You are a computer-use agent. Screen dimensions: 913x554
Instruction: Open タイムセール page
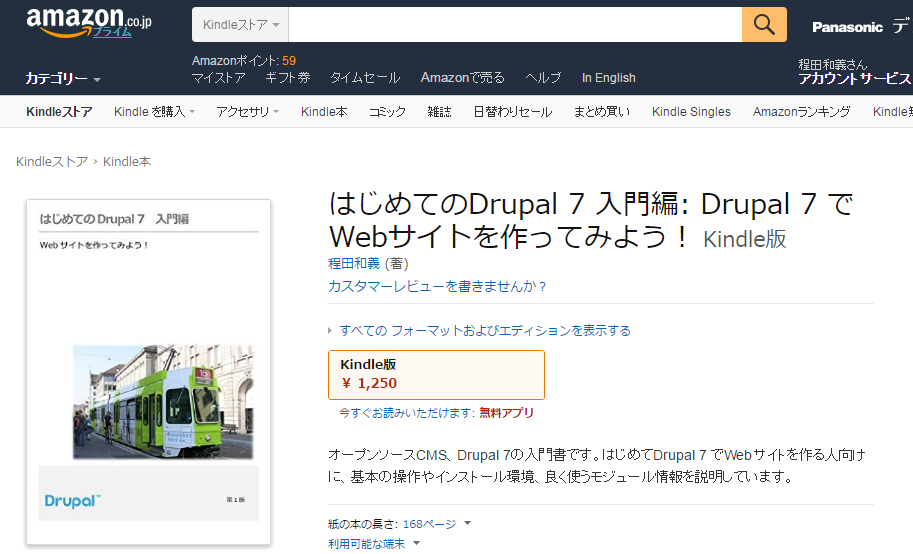pos(365,77)
